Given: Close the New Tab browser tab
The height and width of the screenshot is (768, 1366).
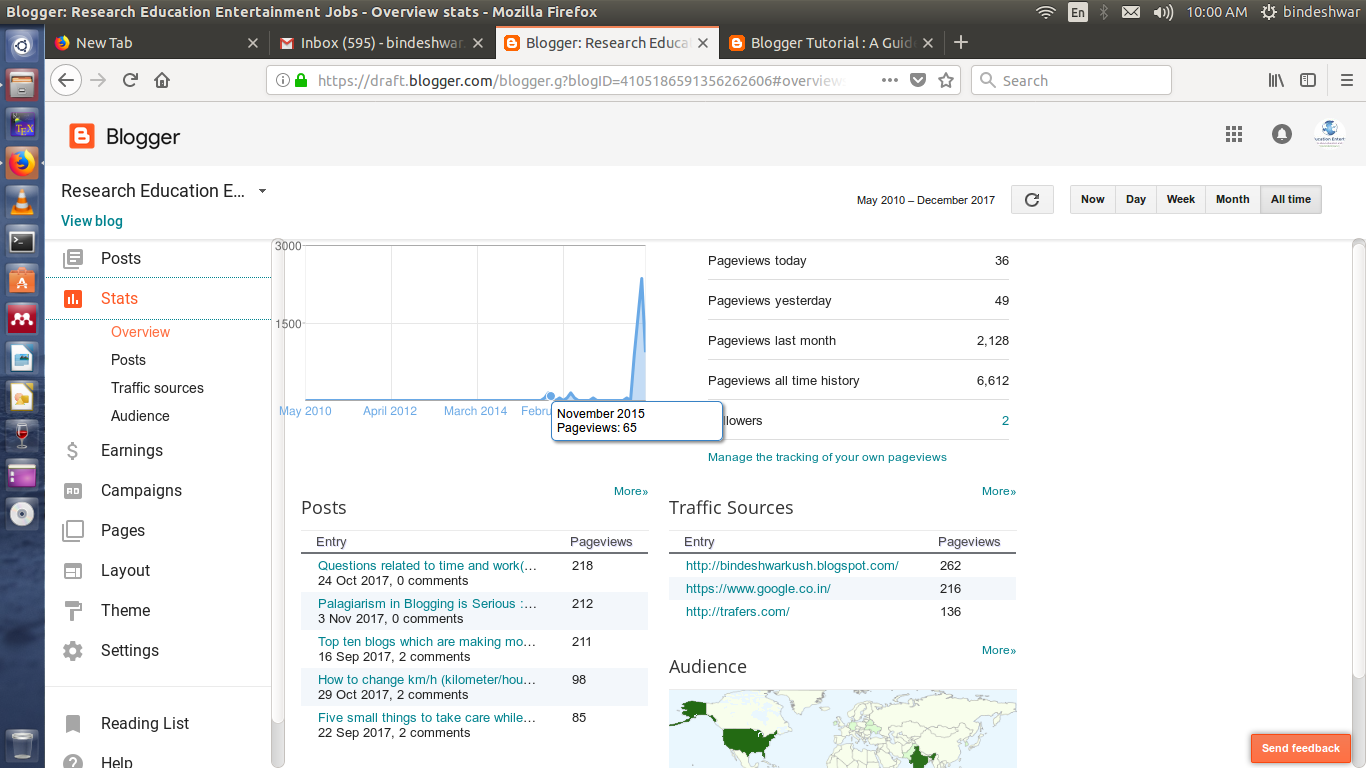Looking at the screenshot, I should [x=252, y=43].
